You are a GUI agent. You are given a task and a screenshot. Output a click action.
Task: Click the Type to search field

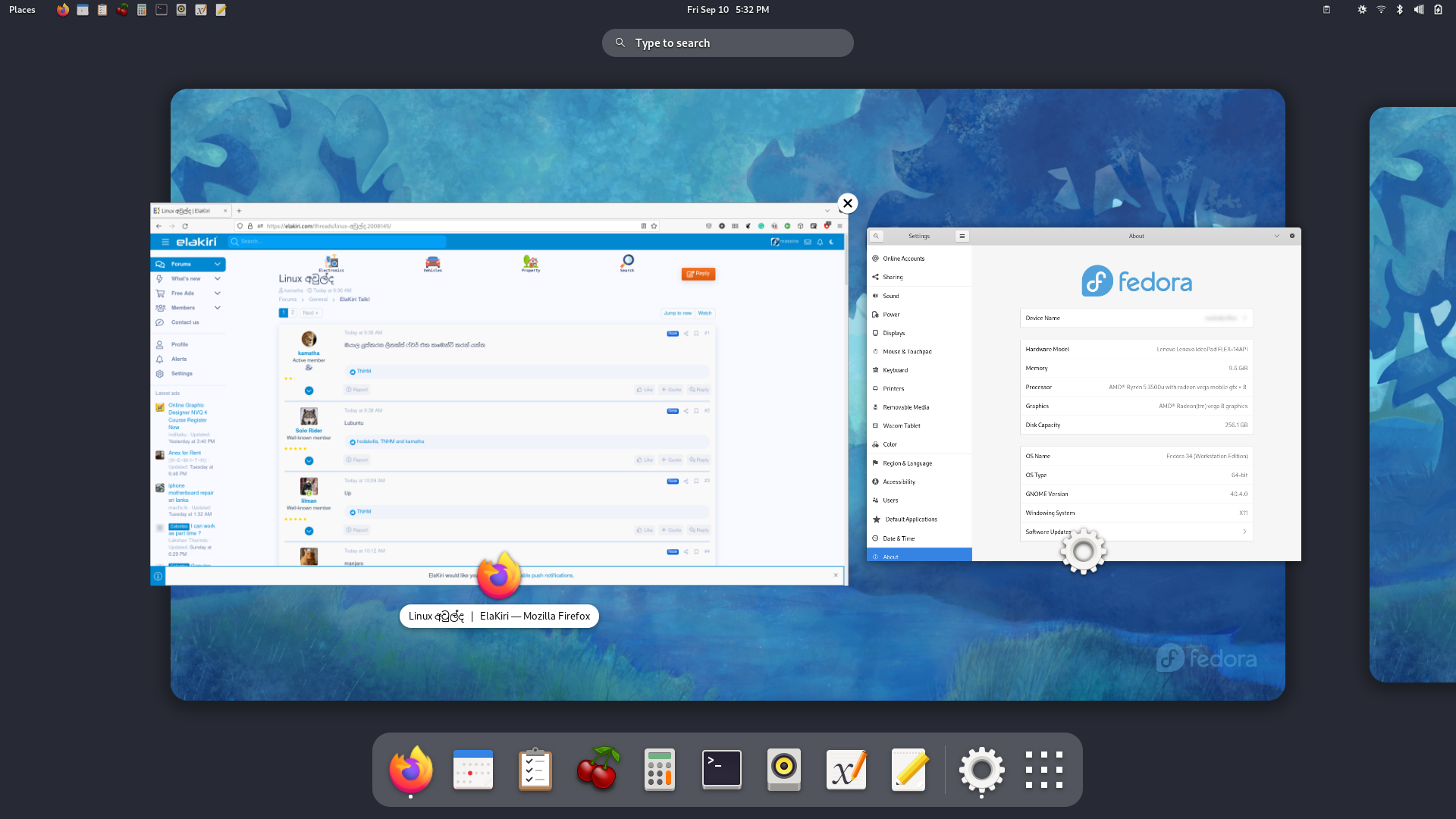click(728, 43)
